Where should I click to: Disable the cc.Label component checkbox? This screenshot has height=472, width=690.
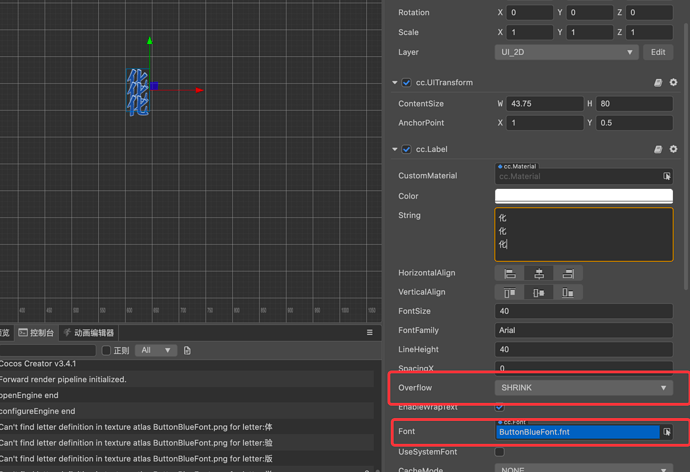pyautogui.click(x=407, y=149)
